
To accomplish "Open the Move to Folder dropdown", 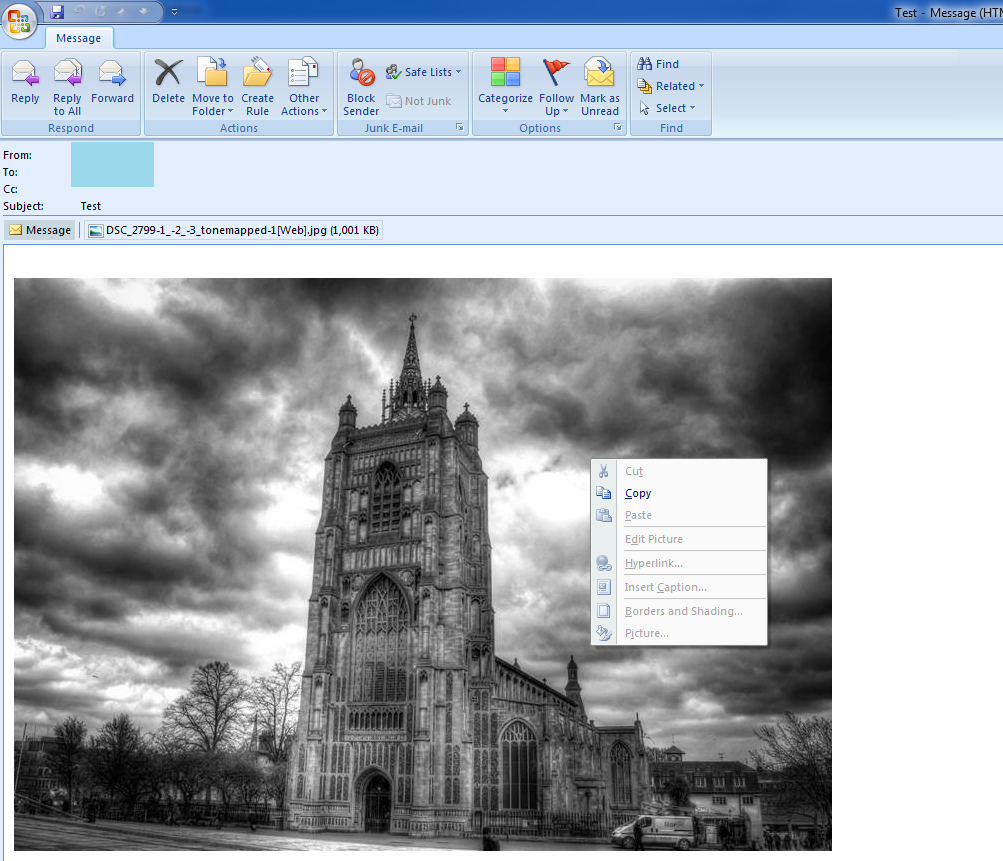I will [212, 87].
